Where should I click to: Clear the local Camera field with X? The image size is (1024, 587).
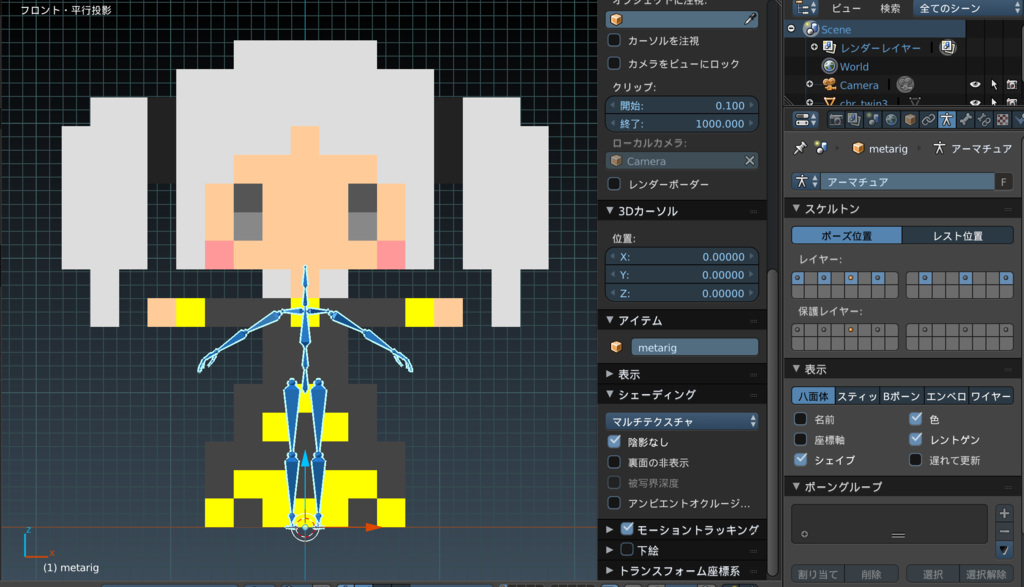[x=750, y=160]
